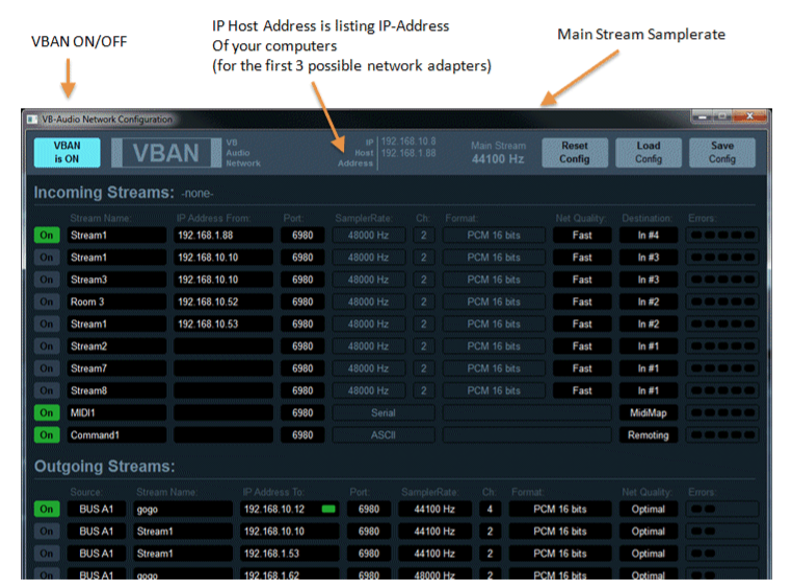Enable incoming stream from 192.168.10.53
The width and height of the screenshot is (797, 588).
point(46,324)
